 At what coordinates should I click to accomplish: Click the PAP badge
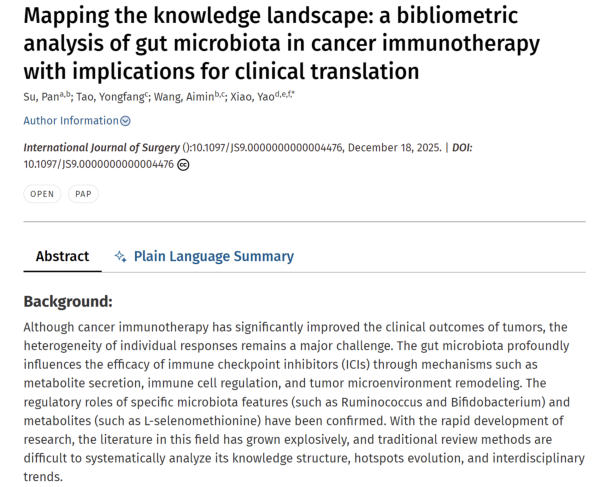coord(83,194)
